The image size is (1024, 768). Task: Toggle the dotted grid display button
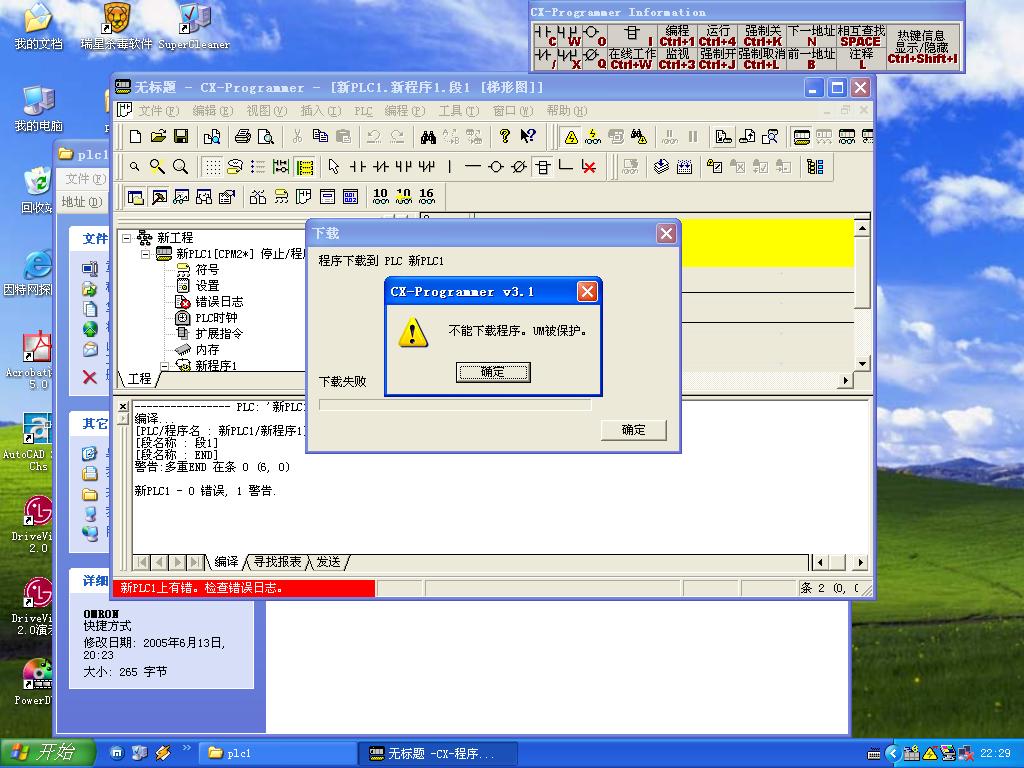point(212,167)
